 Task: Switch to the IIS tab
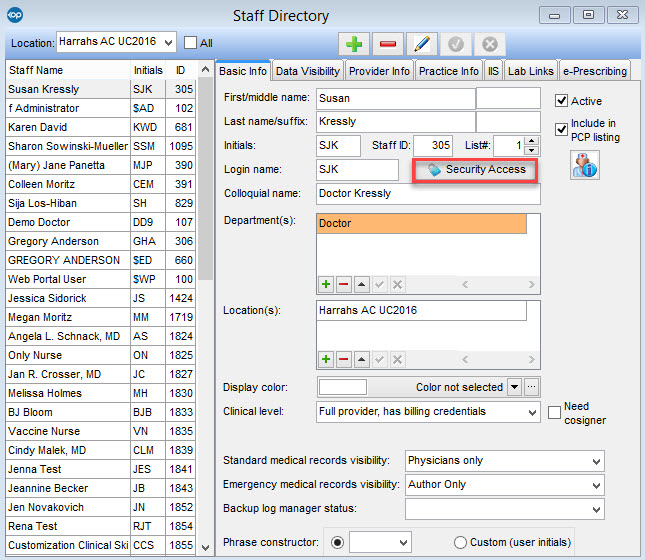tap(493, 71)
